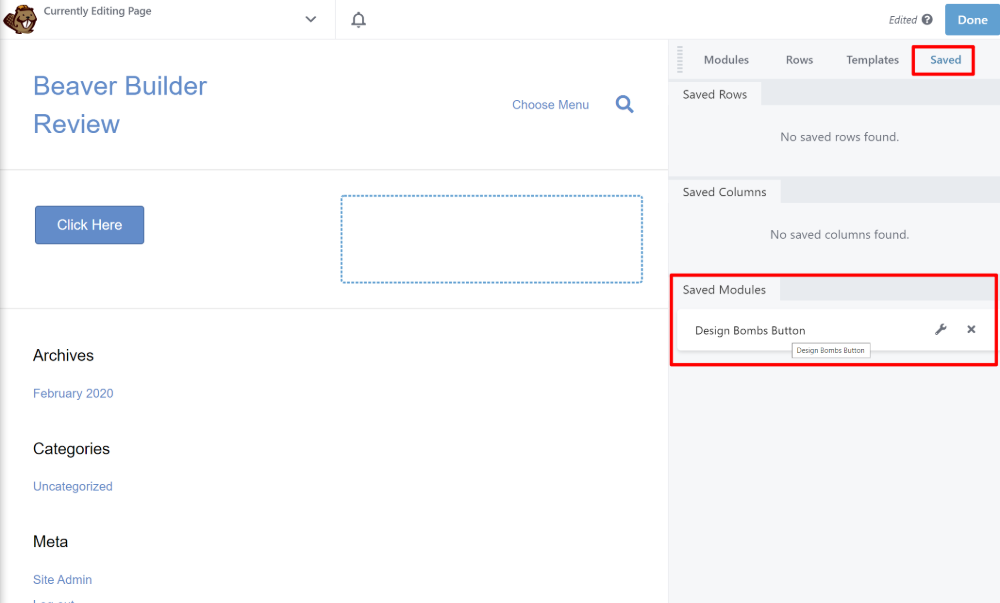Switch to the Saved tab
The image size is (1000, 603).
[945, 60]
